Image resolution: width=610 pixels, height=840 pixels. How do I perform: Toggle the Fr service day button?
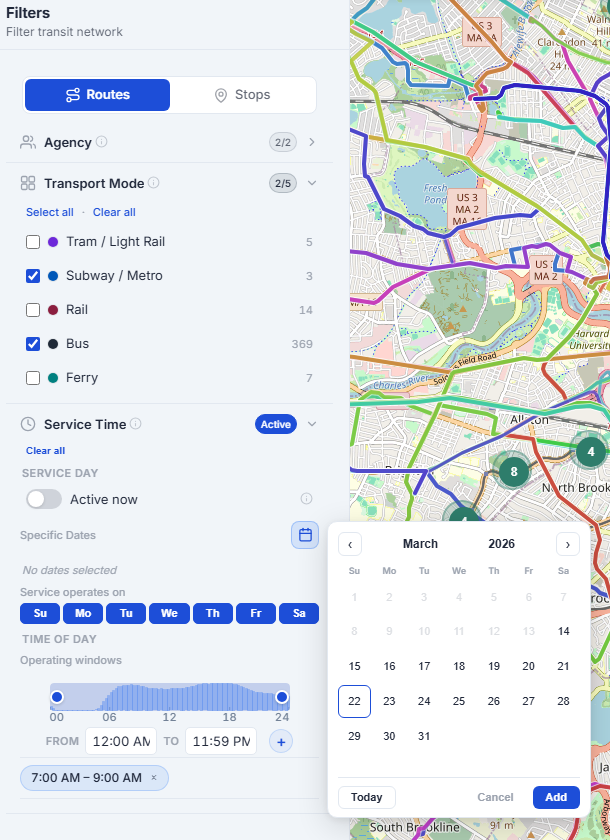(x=256, y=613)
